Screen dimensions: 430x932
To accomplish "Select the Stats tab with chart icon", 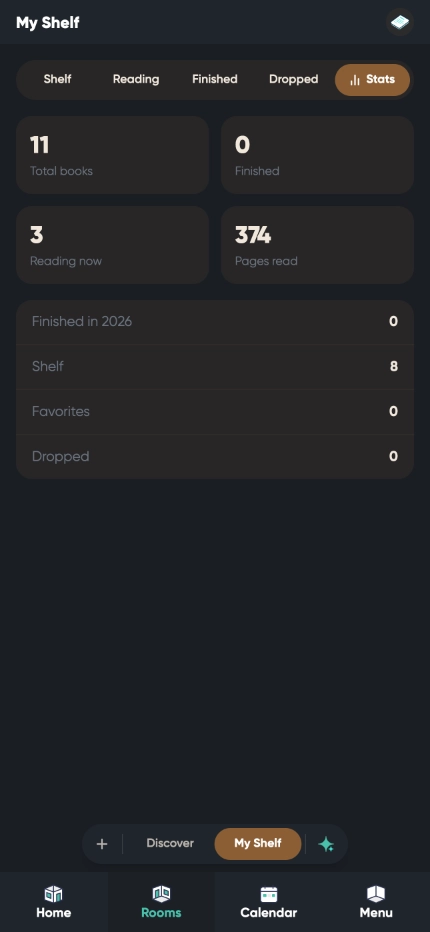I will 372,80.
